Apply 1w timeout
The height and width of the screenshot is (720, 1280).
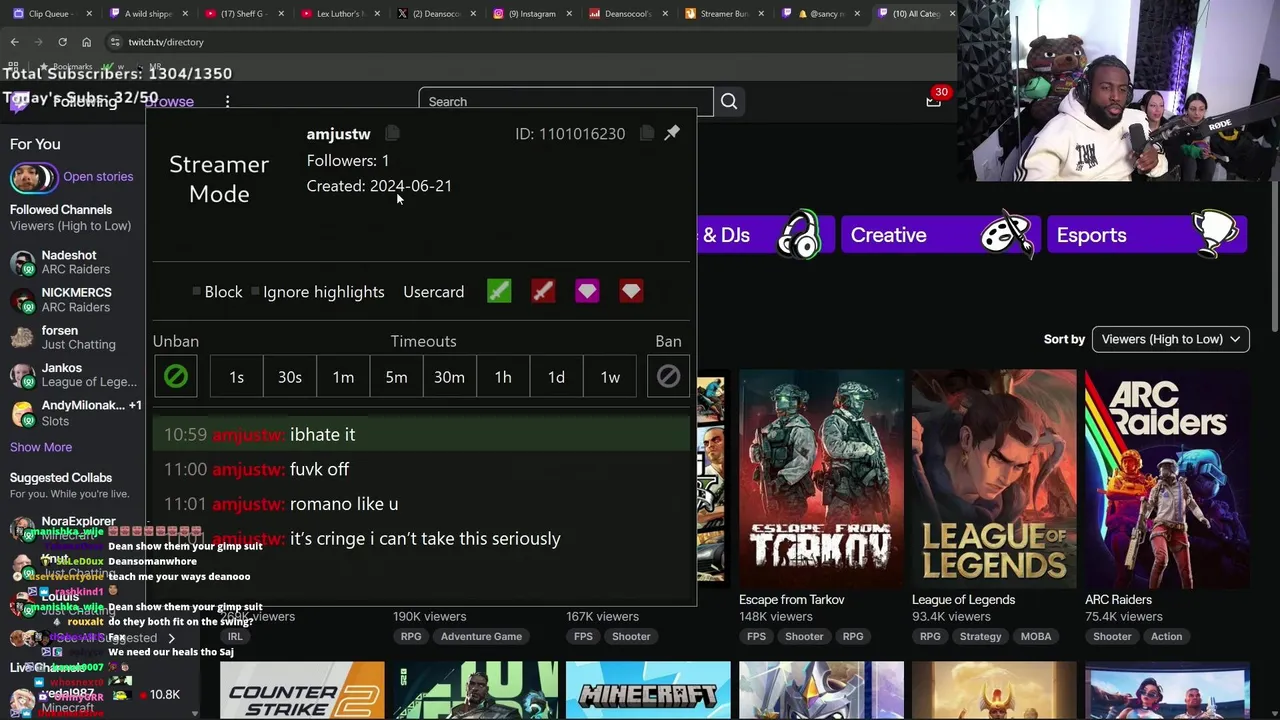point(610,376)
